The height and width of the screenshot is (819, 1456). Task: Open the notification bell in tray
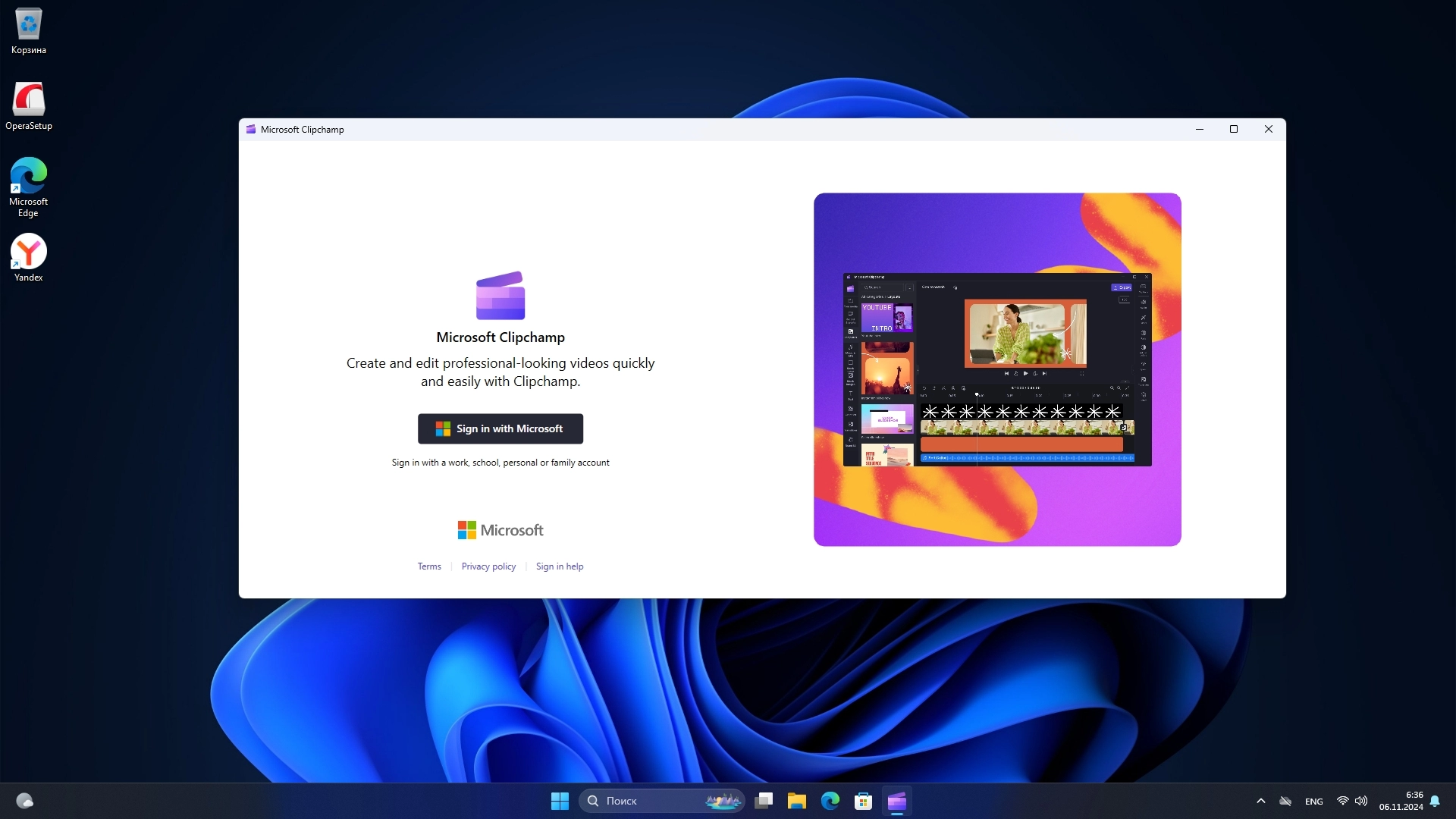[1435, 801]
